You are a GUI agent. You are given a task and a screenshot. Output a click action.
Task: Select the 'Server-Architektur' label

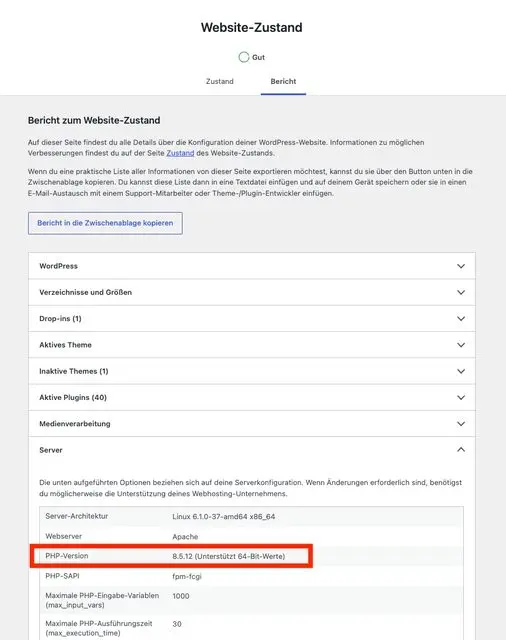point(77,516)
